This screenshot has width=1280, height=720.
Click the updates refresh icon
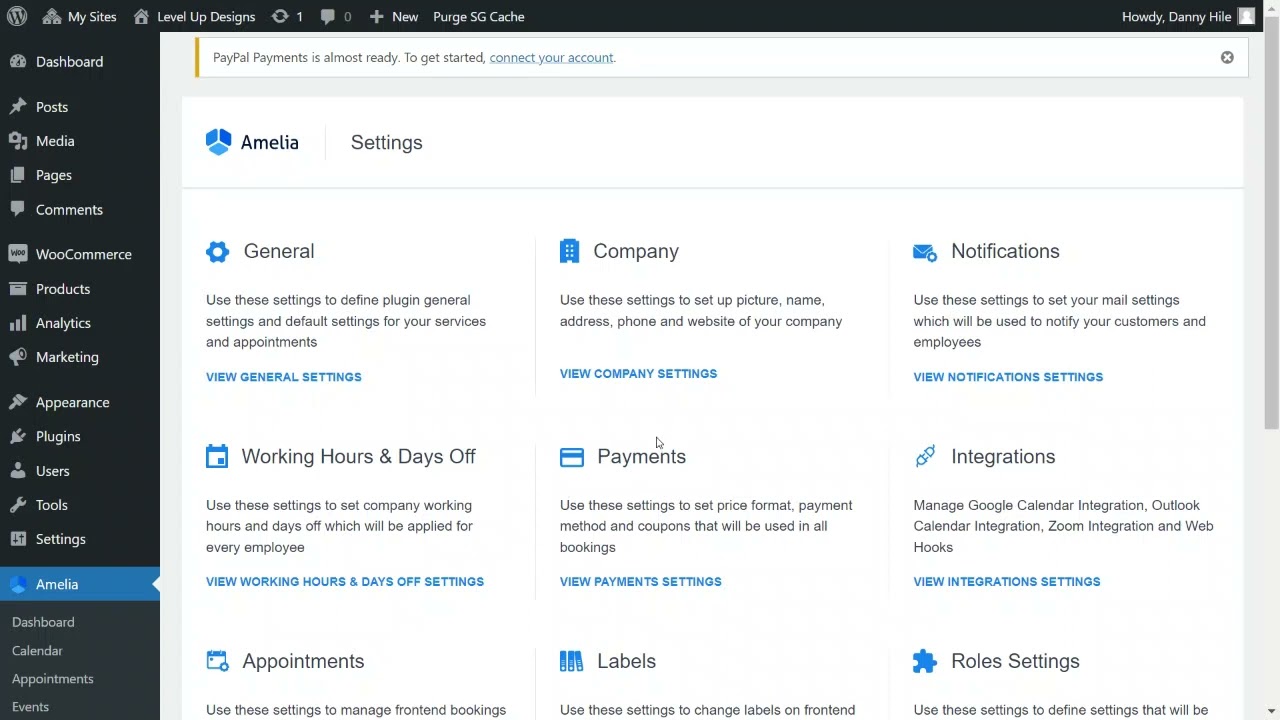click(280, 16)
